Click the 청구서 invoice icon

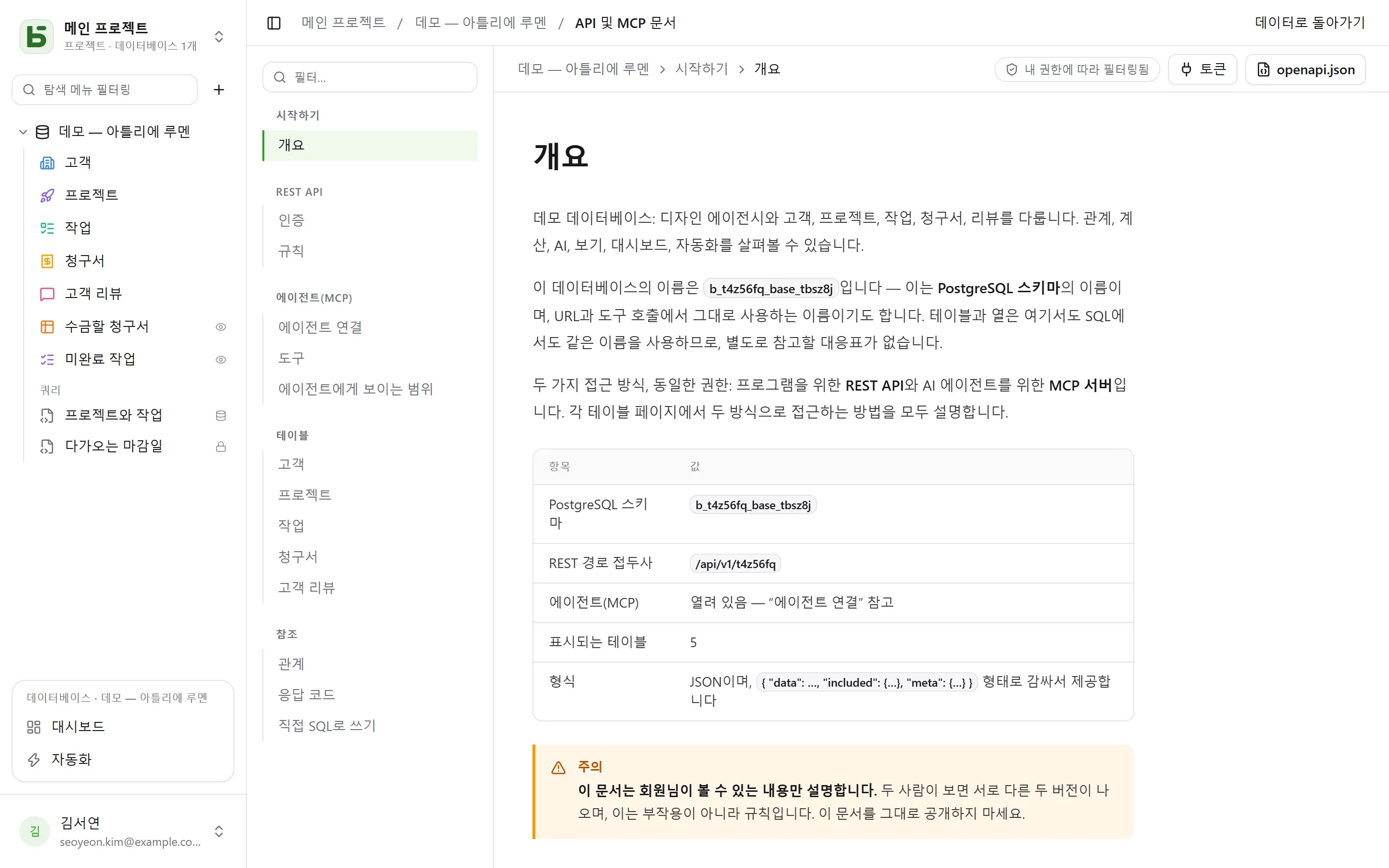pyautogui.click(x=47, y=261)
